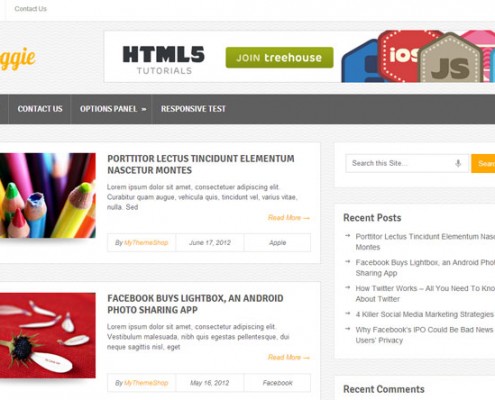Image resolution: width=495 pixels, height=400 pixels.
Task: Click Read More under Porttitor Lectus post
Action: pyautogui.click(x=289, y=218)
